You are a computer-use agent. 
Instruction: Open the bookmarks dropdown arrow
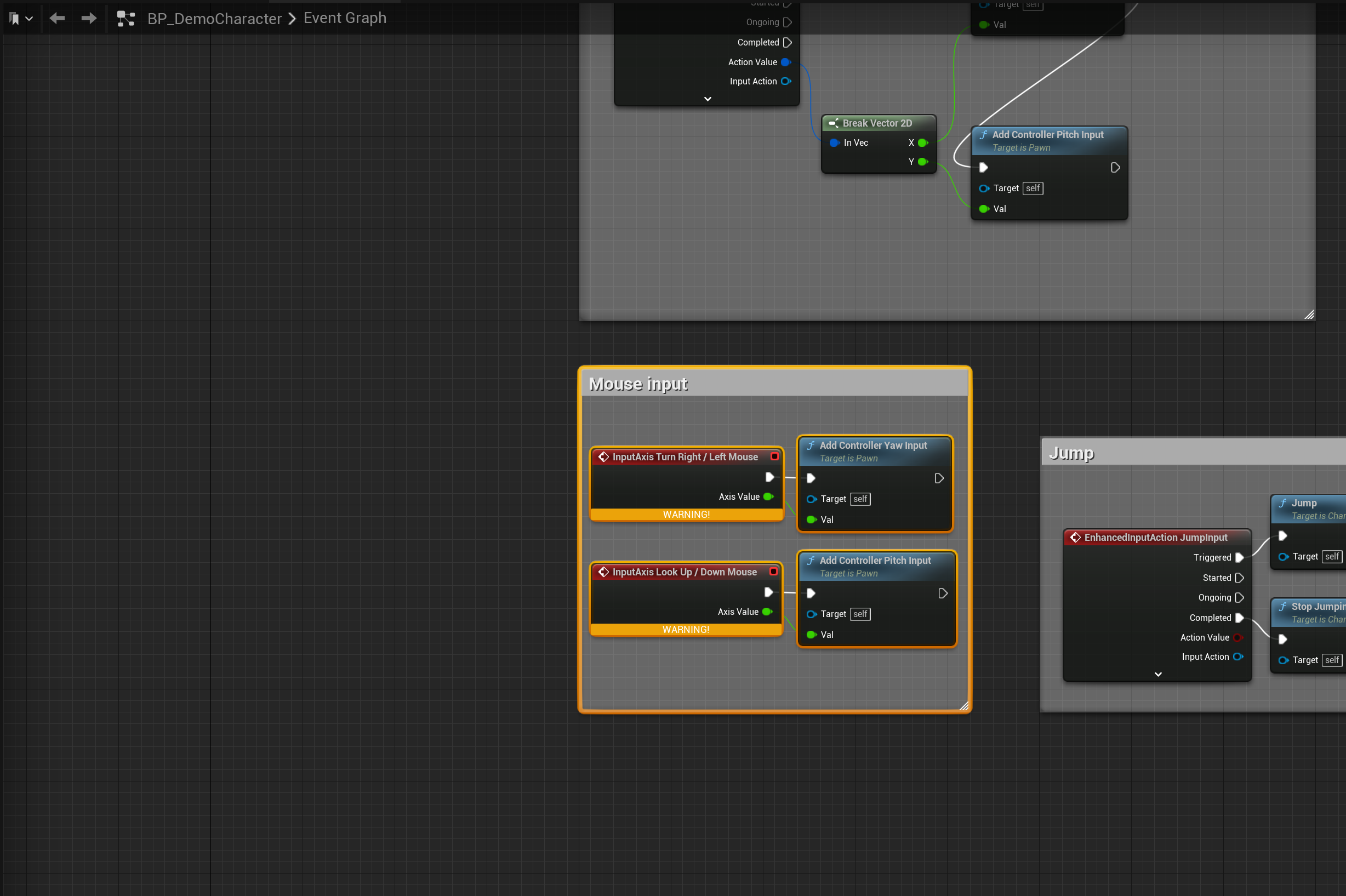point(29,19)
